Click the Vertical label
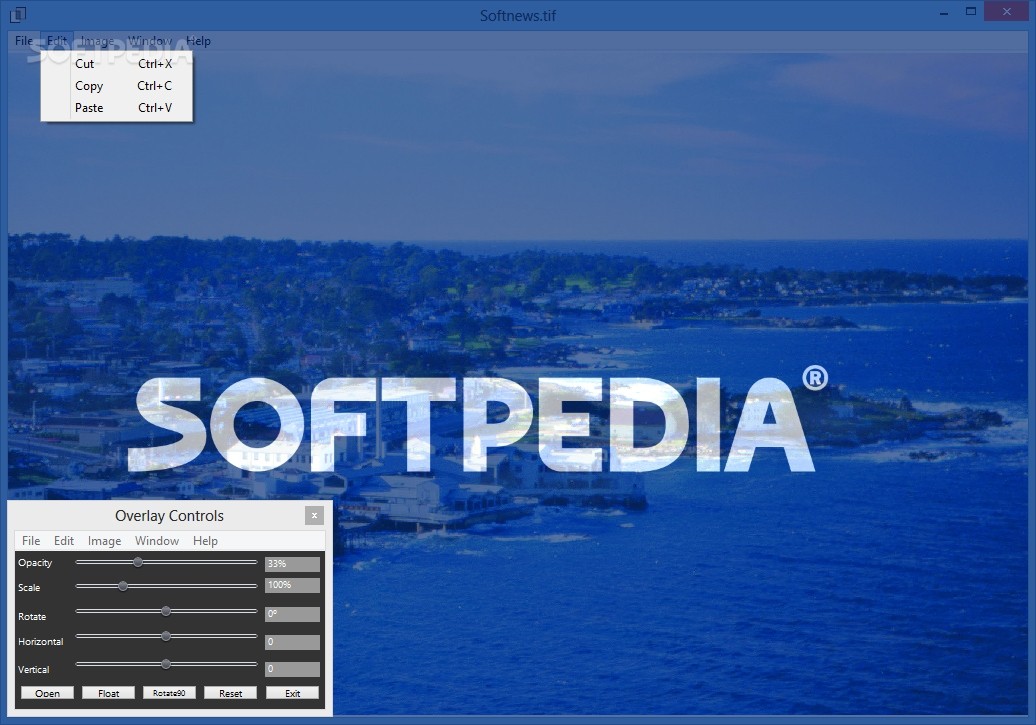 click(34, 669)
